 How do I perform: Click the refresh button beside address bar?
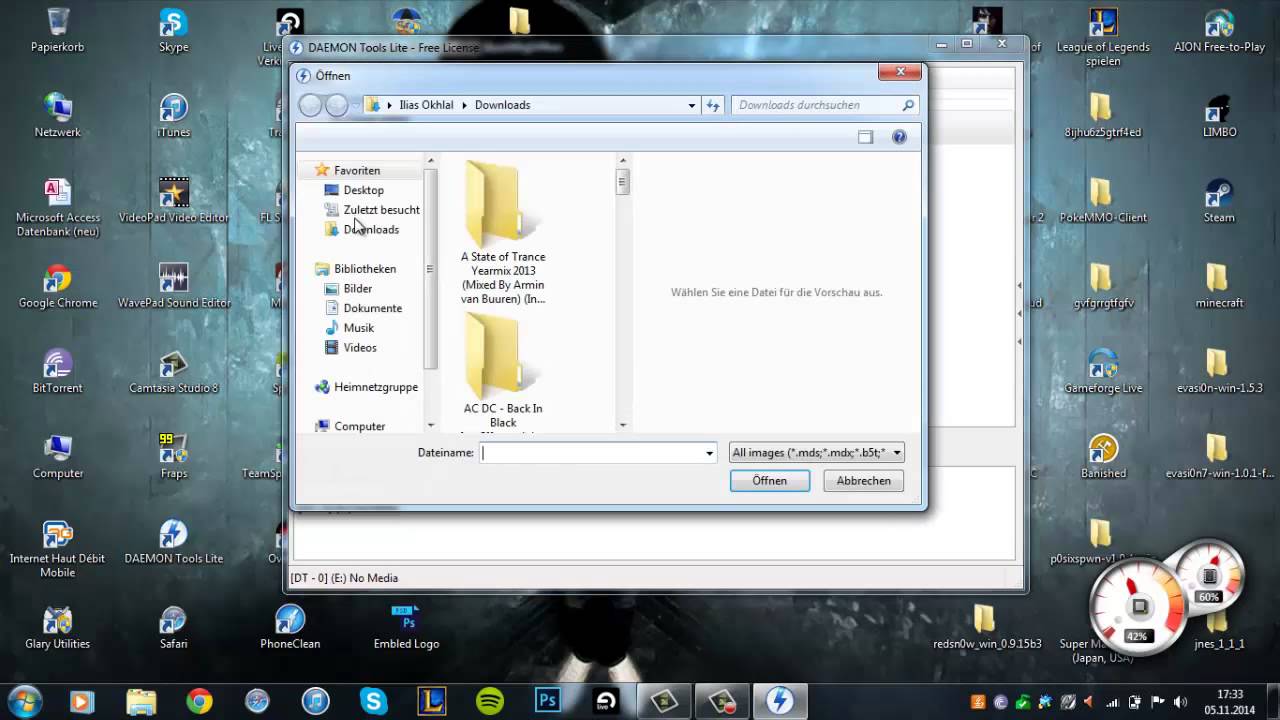point(713,105)
